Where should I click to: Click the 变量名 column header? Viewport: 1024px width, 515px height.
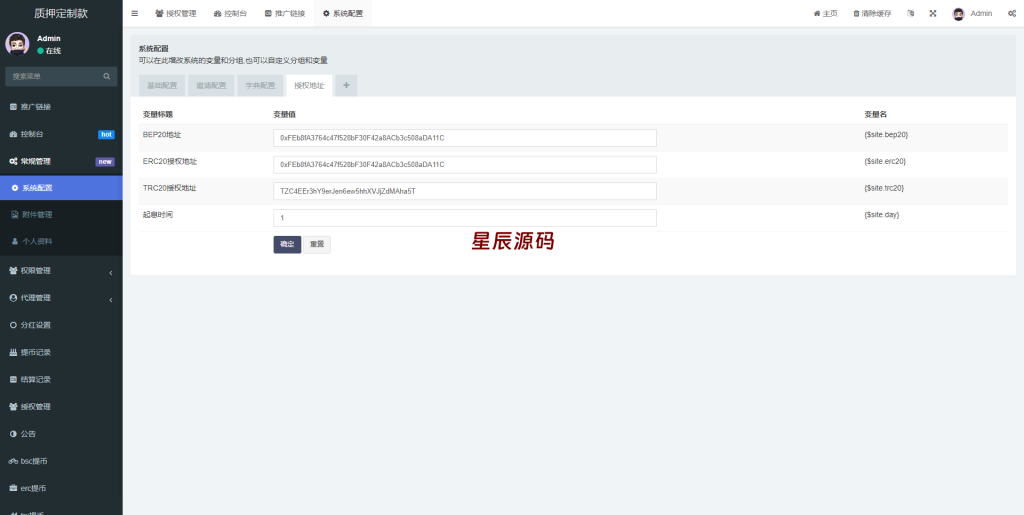click(875, 114)
